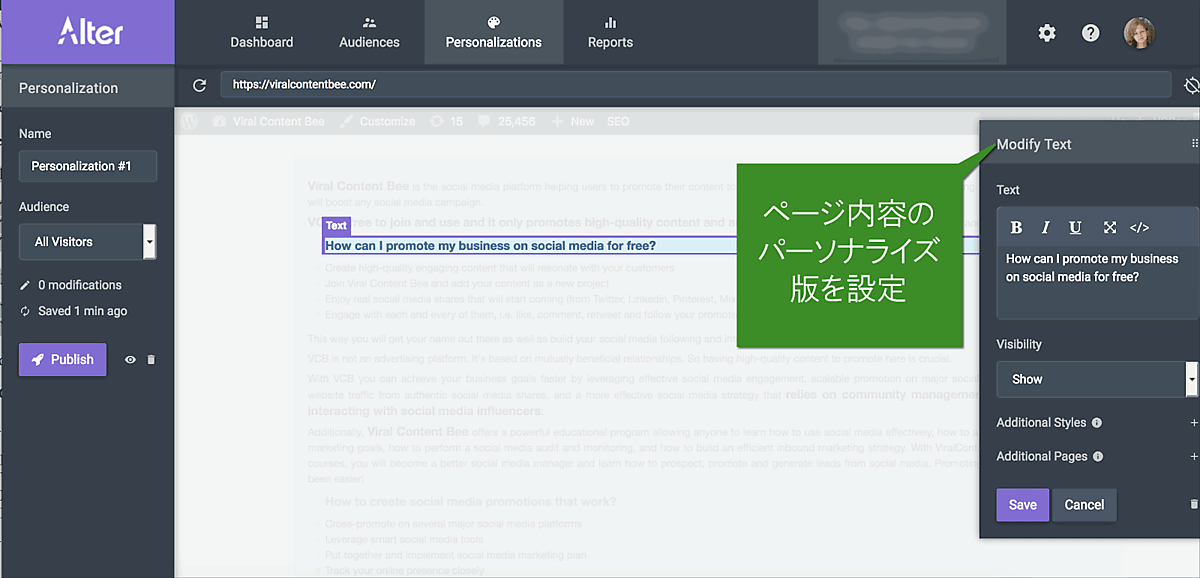Open the Reports tab
Screen dimensions: 1200x578
pos(610,32)
